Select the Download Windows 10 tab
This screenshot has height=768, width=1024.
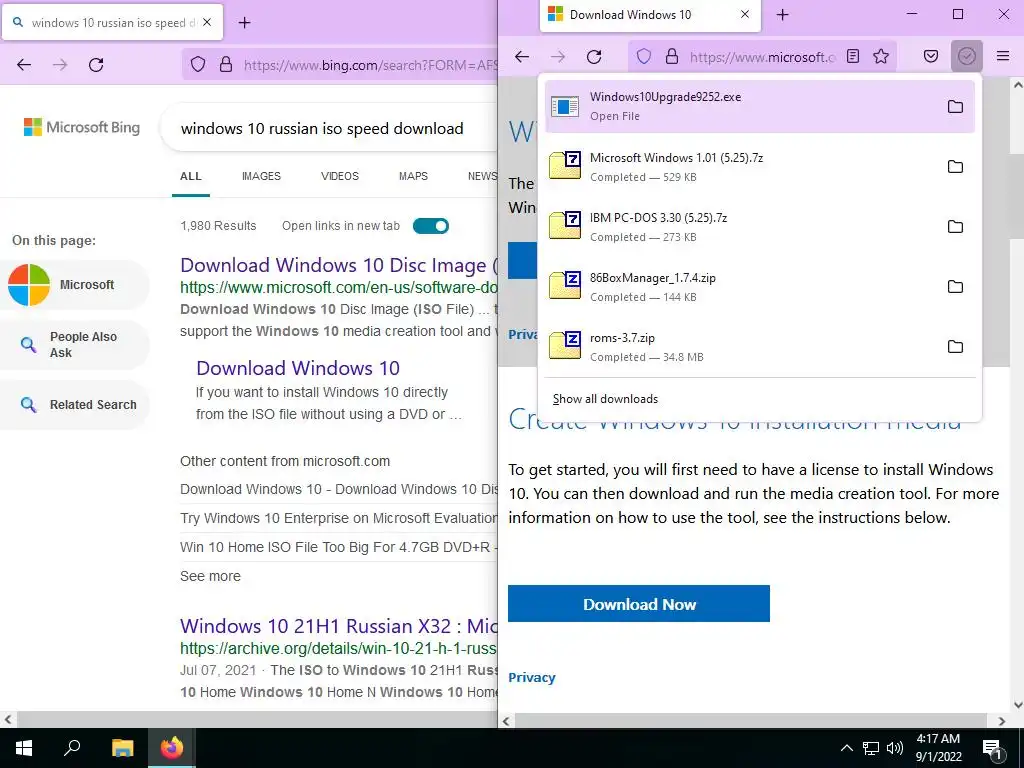(650, 15)
